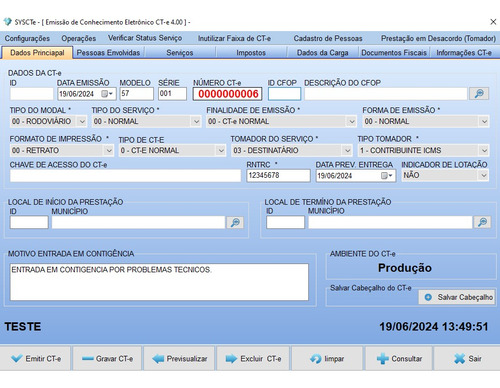Image resolution: width=500 pixels, height=388 pixels.
Task: Click the Excluir CT-e button
Action: click(x=253, y=359)
